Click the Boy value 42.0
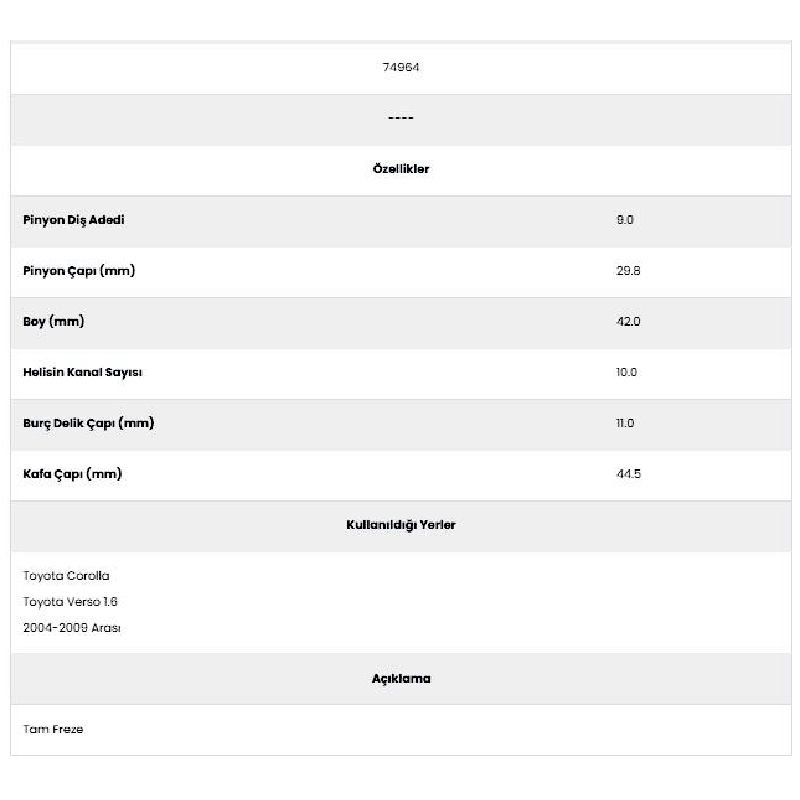Screen dimensions: 800x800 pyautogui.click(x=628, y=321)
